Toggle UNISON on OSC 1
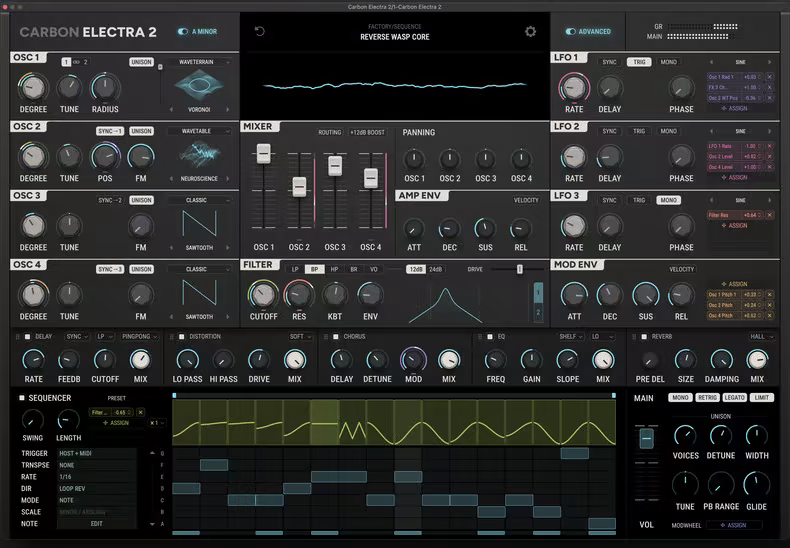This screenshot has width=790, height=548. pos(141,62)
